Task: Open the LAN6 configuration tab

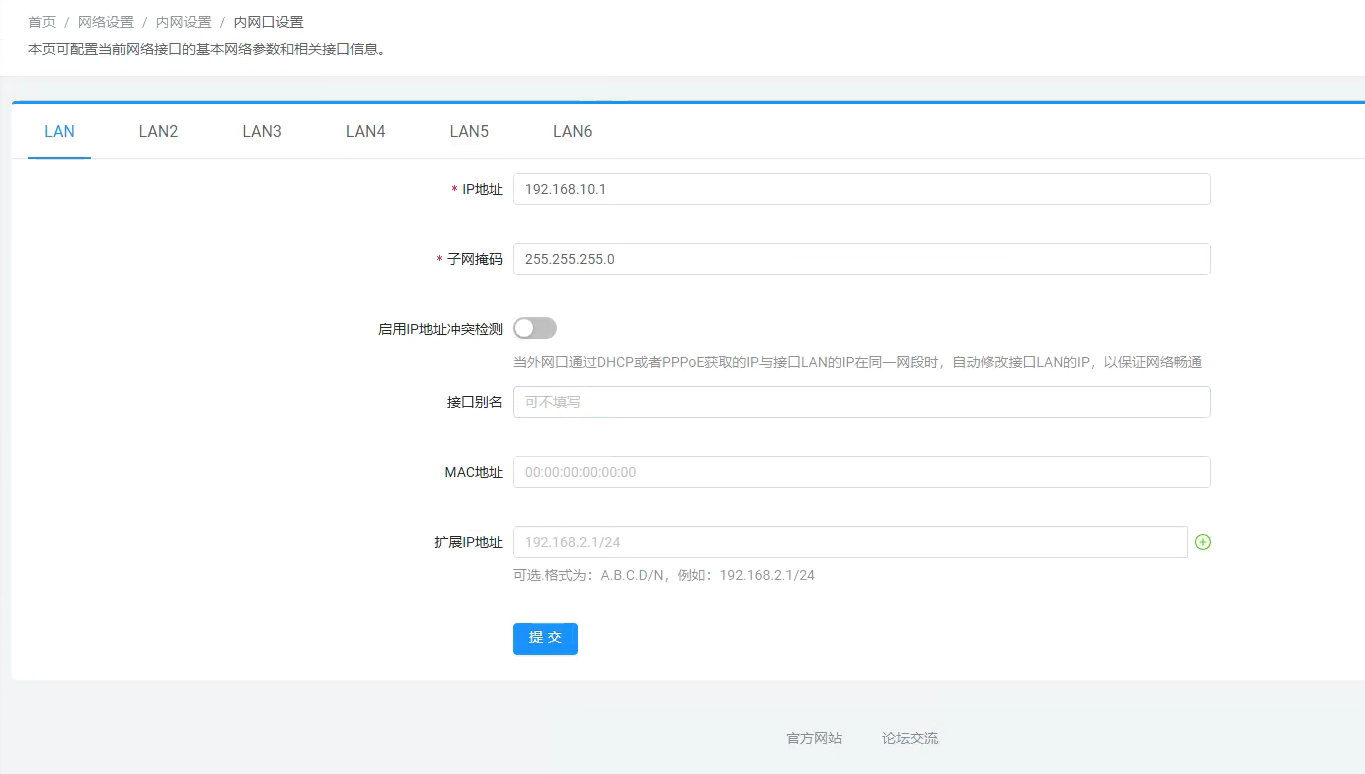Action: pos(572,131)
